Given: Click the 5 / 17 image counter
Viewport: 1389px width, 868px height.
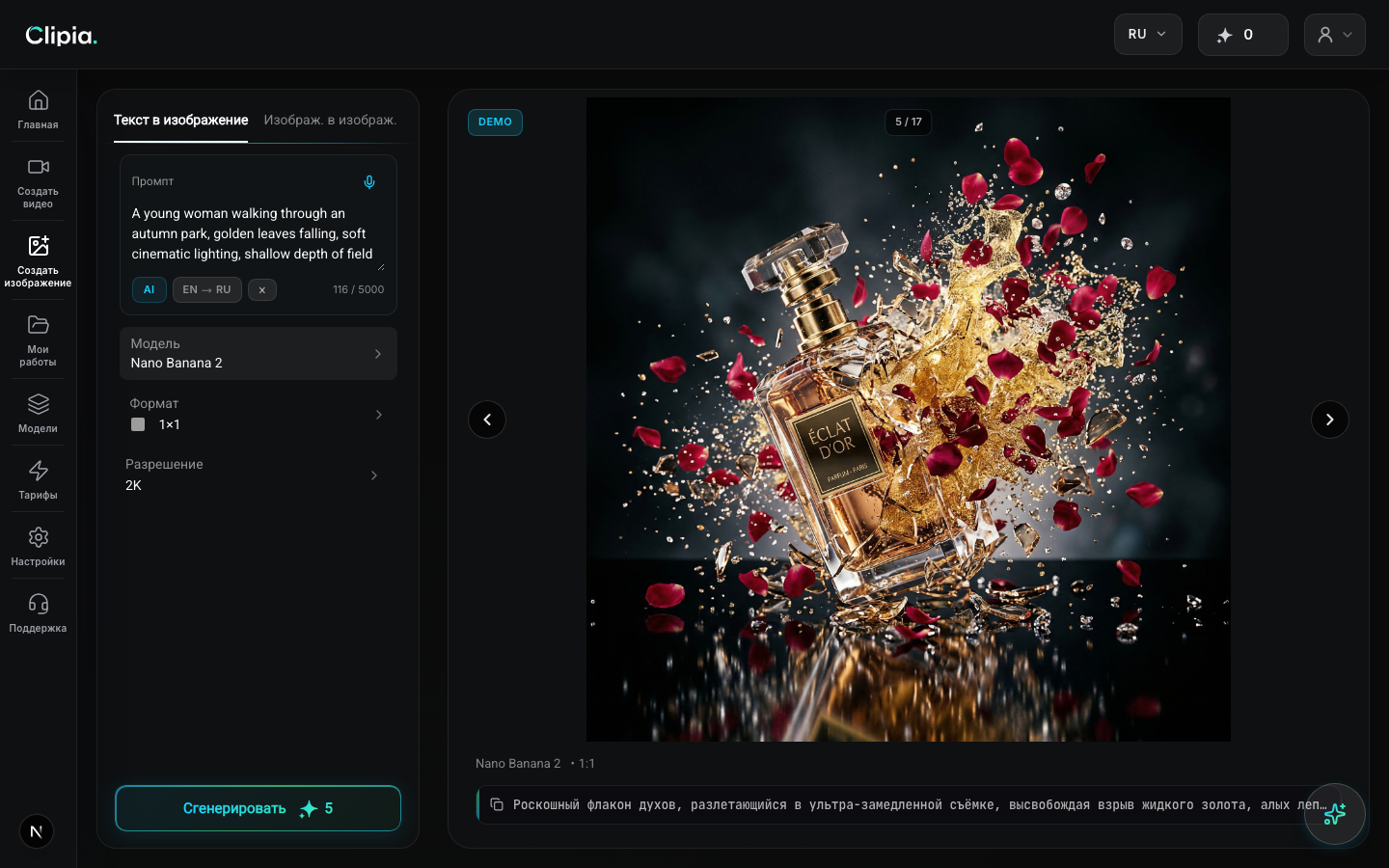Looking at the screenshot, I should [x=909, y=122].
